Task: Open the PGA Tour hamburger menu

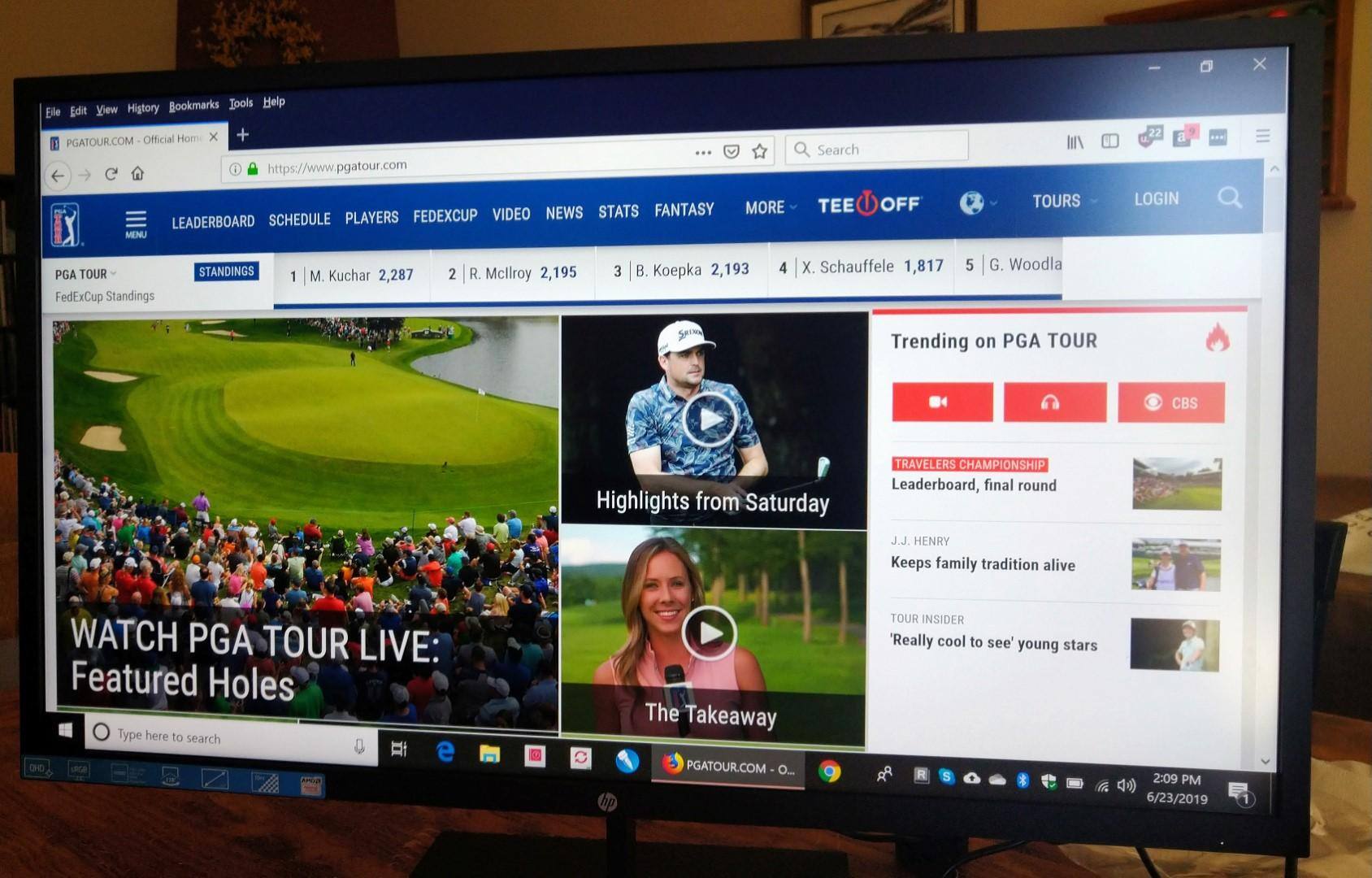Action: tap(136, 224)
